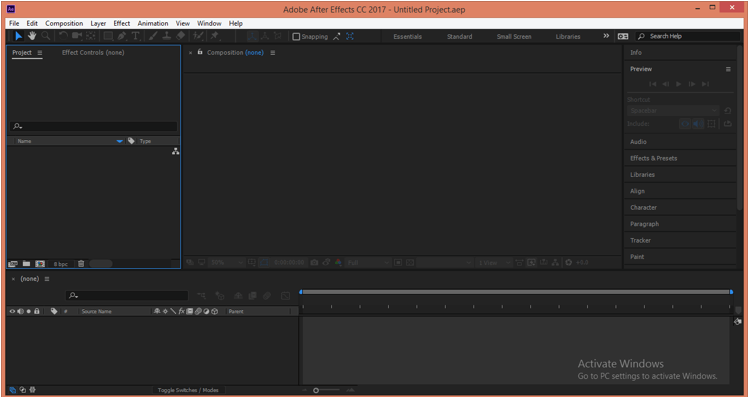This screenshot has width=751, height=401.
Task: Delete selected project items with trash icon
Action: pos(81,265)
